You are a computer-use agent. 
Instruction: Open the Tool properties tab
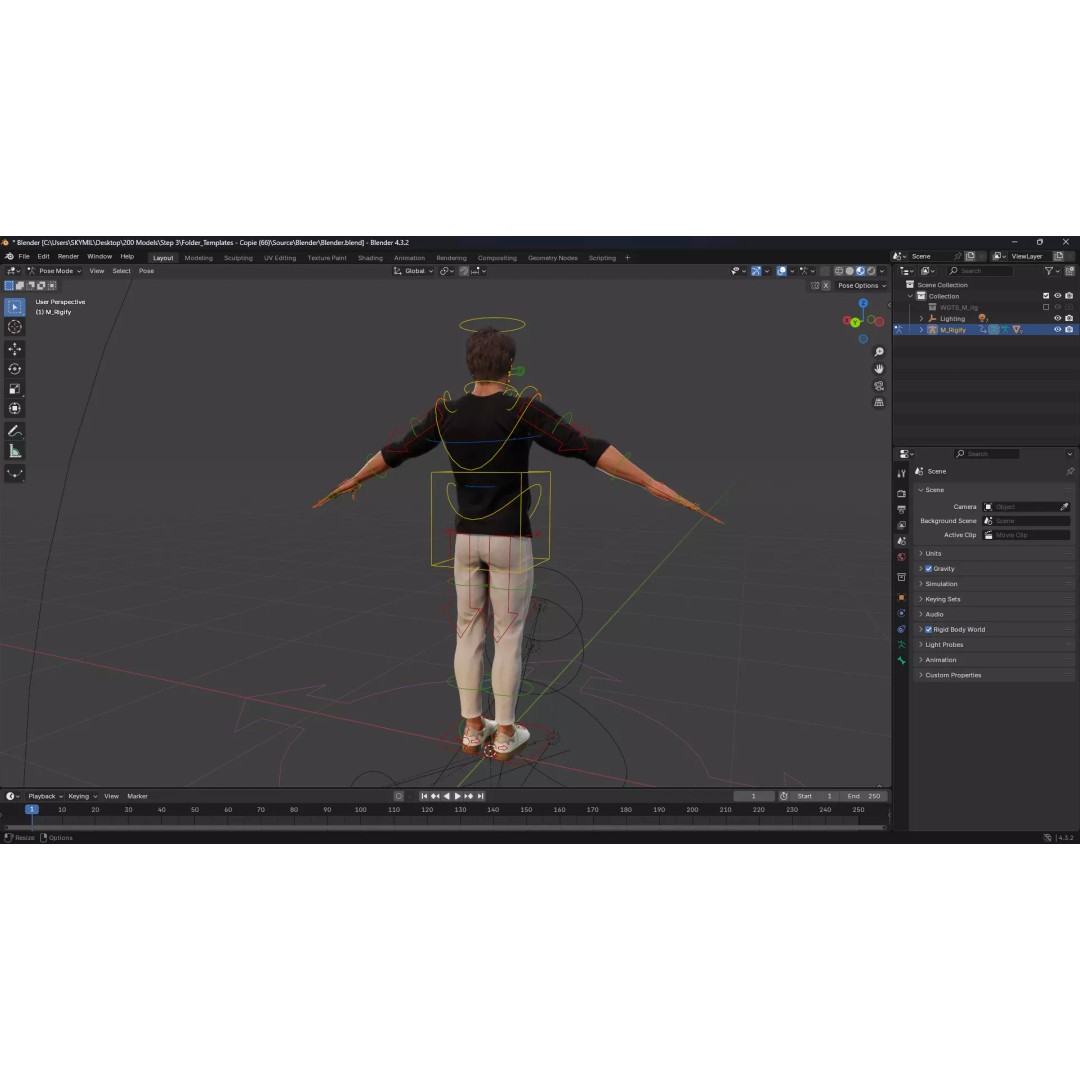pyautogui.click(x=901, y=473)
